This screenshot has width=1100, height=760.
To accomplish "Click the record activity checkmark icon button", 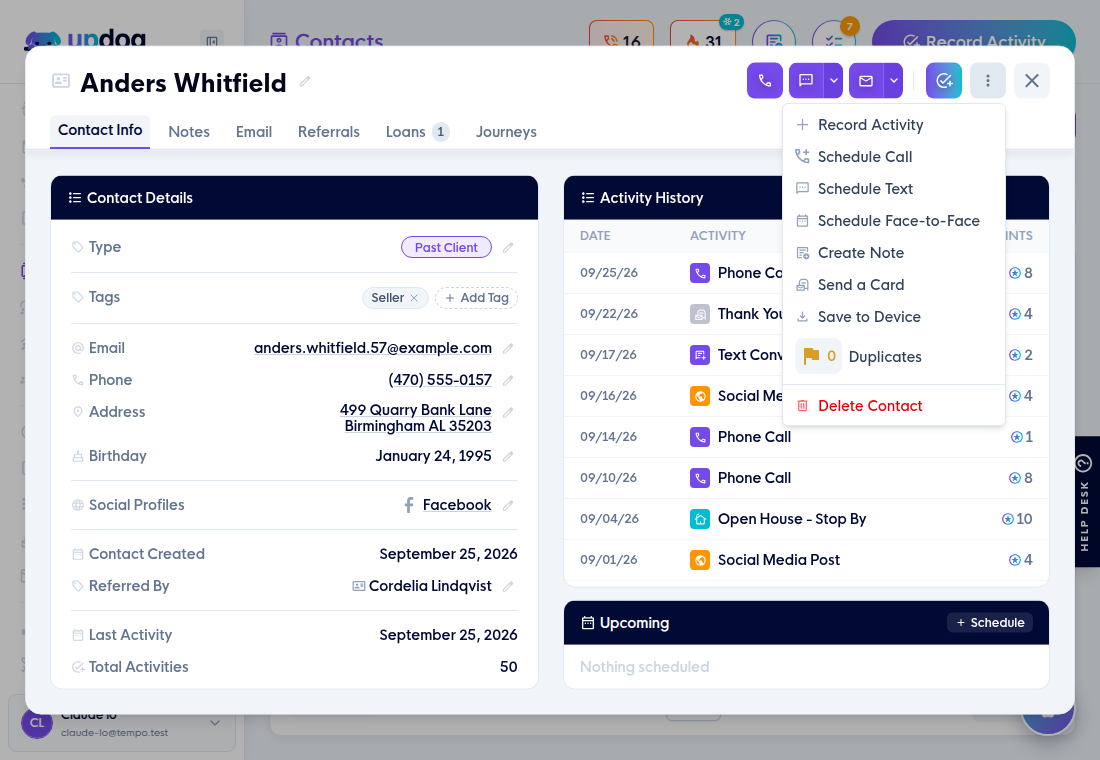I will [944, 81].
